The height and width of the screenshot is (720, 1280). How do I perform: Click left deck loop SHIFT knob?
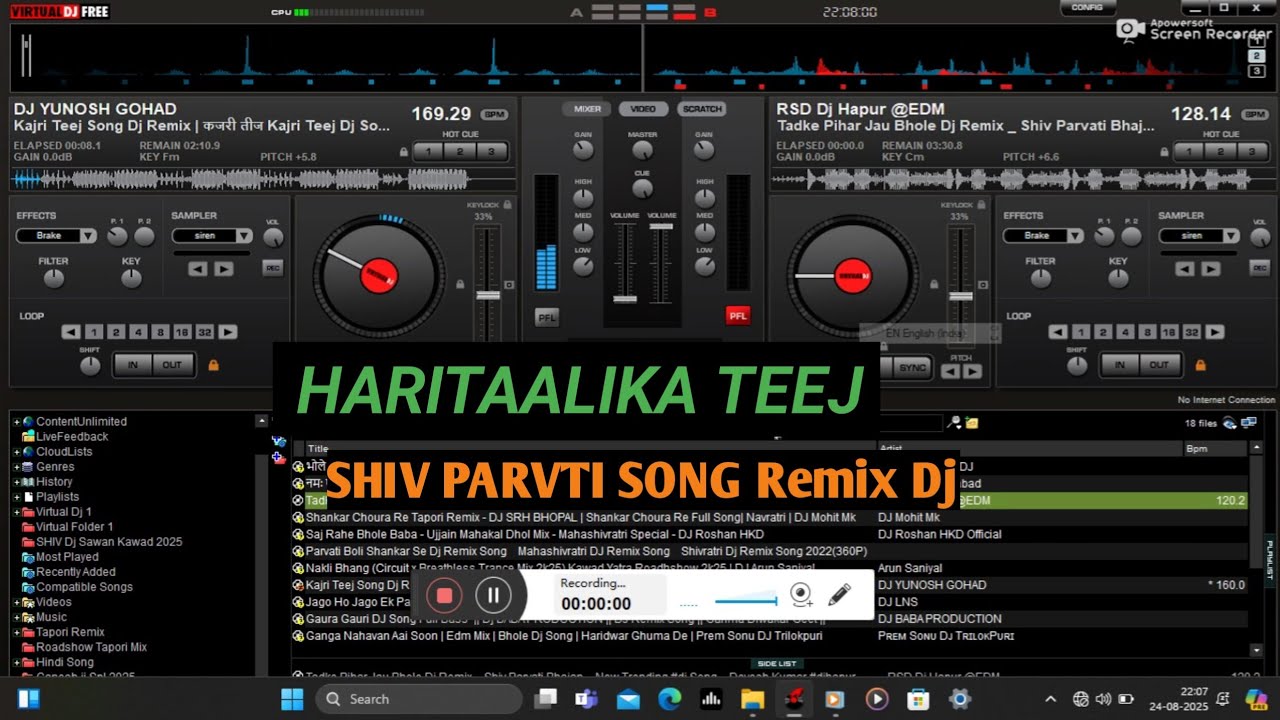[x=90, y=366]
